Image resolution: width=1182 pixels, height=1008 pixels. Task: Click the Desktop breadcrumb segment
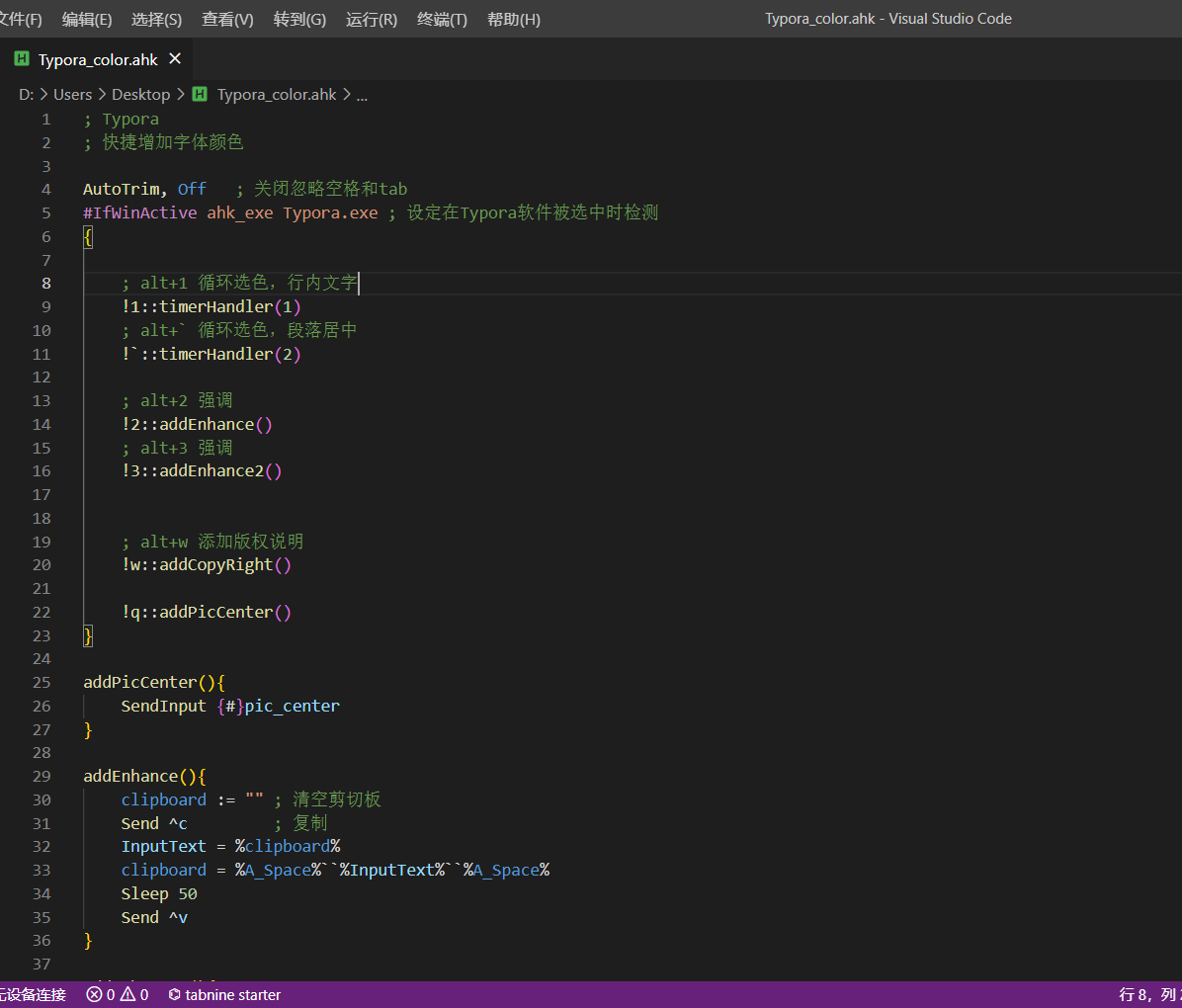pyautogui.click(x=141, y=94)
